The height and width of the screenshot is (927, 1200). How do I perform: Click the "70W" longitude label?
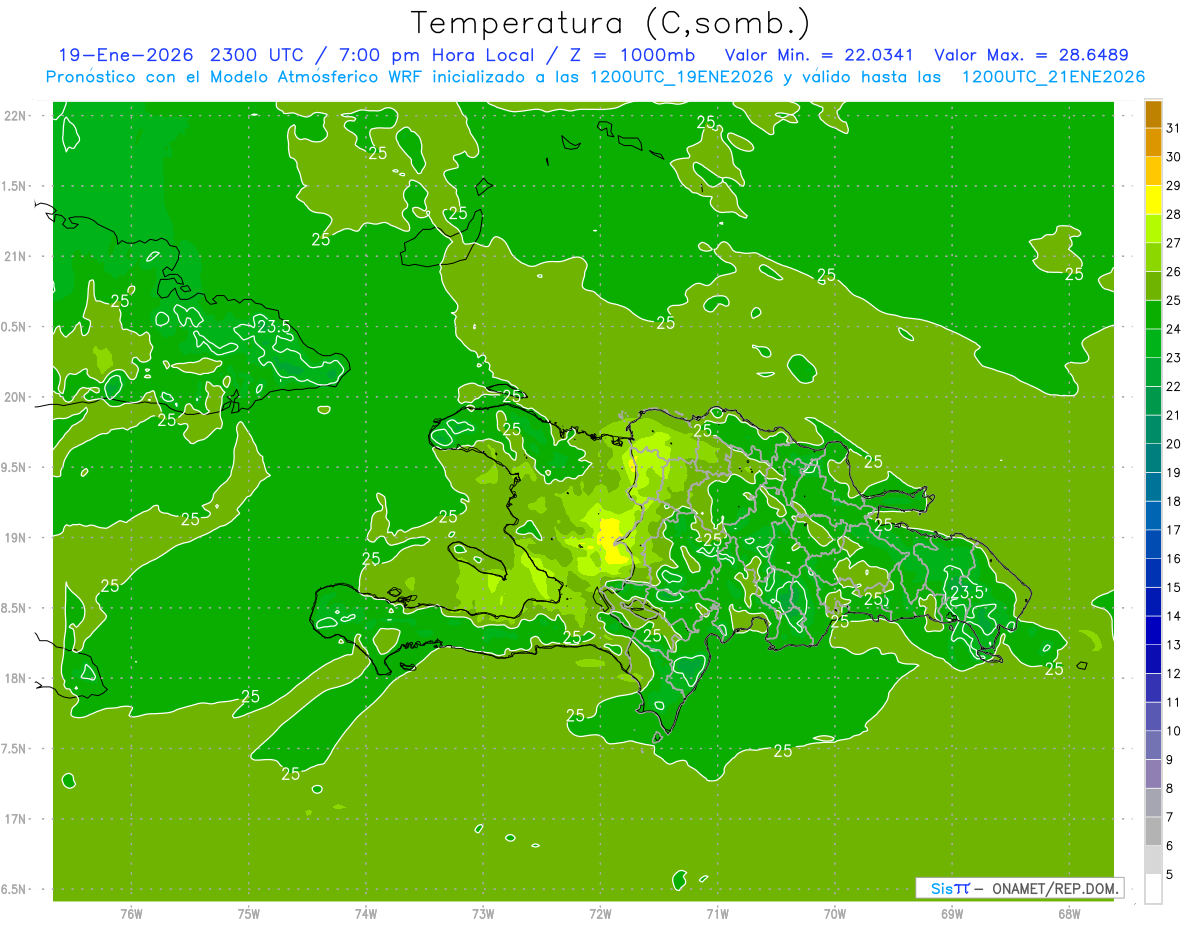(834, 913)
